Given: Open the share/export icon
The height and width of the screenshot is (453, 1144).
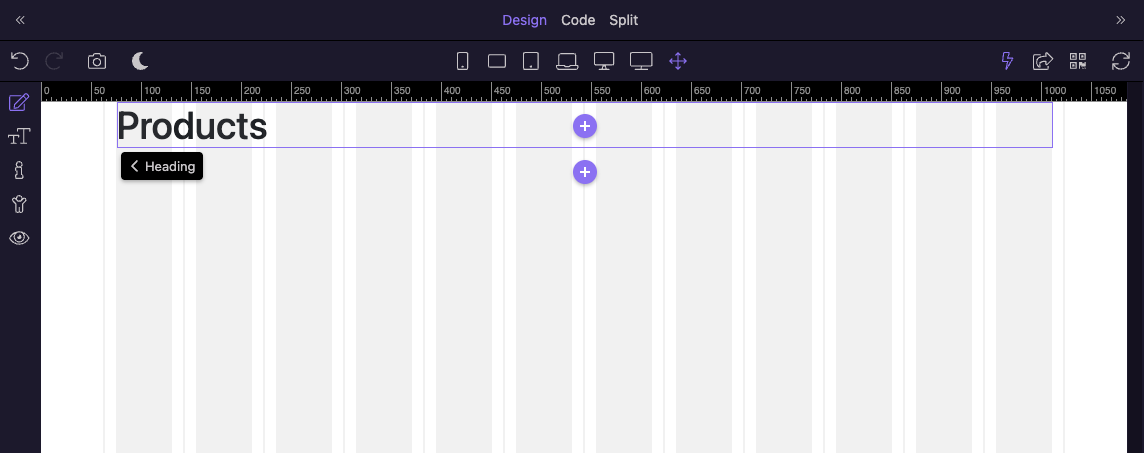Looking at the screenshot, I should tap(1042, 61).
